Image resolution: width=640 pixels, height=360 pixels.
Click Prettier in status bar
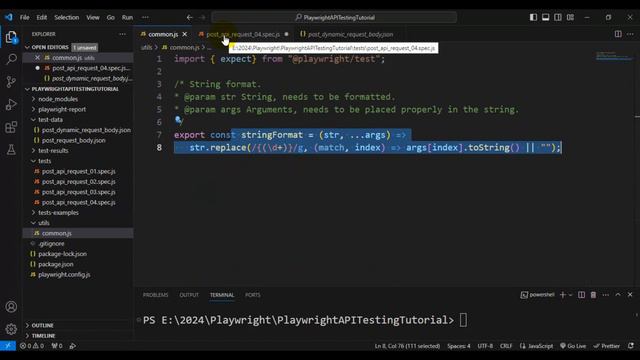(607, 346)
